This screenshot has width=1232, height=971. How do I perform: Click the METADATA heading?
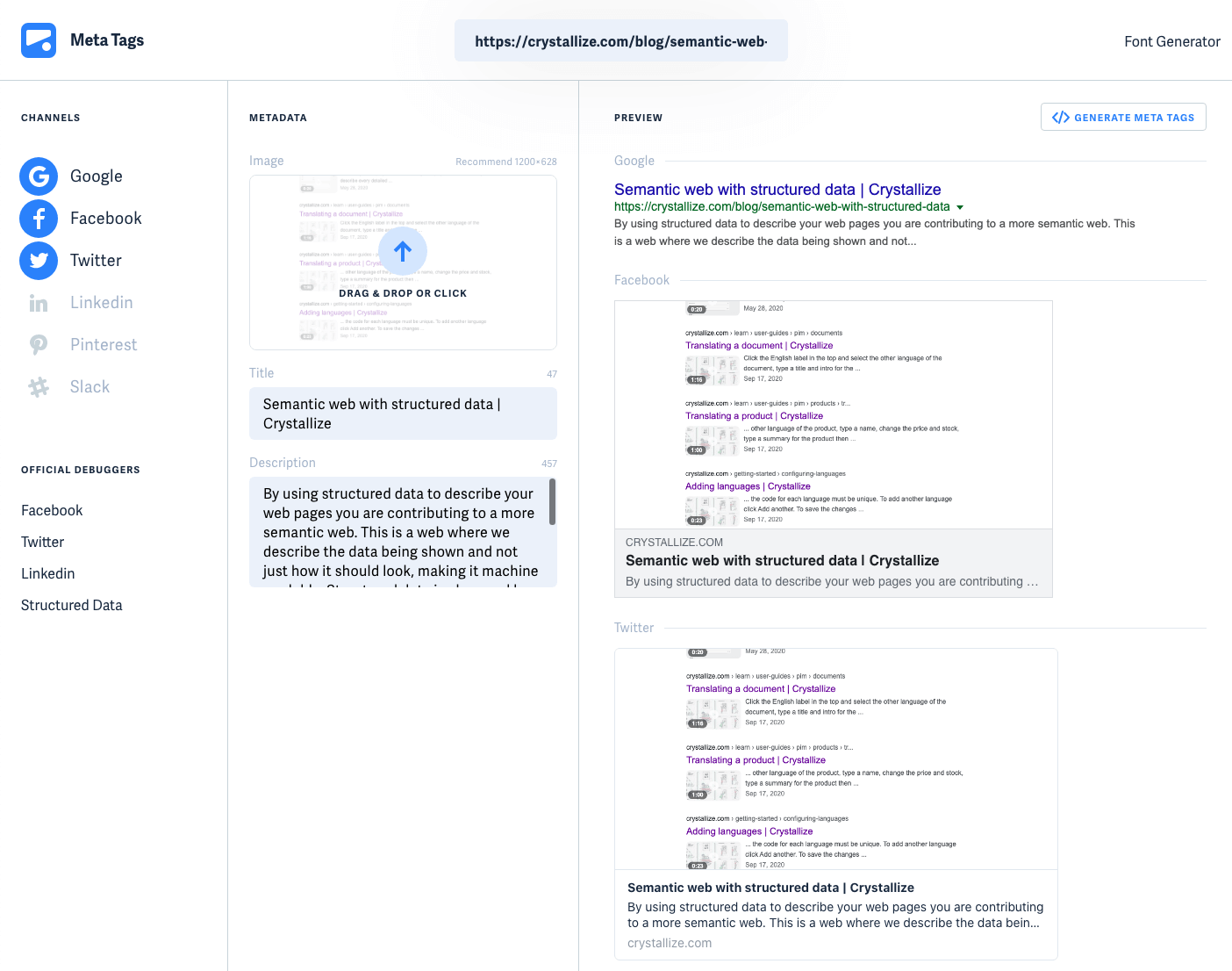pos(278,118)
